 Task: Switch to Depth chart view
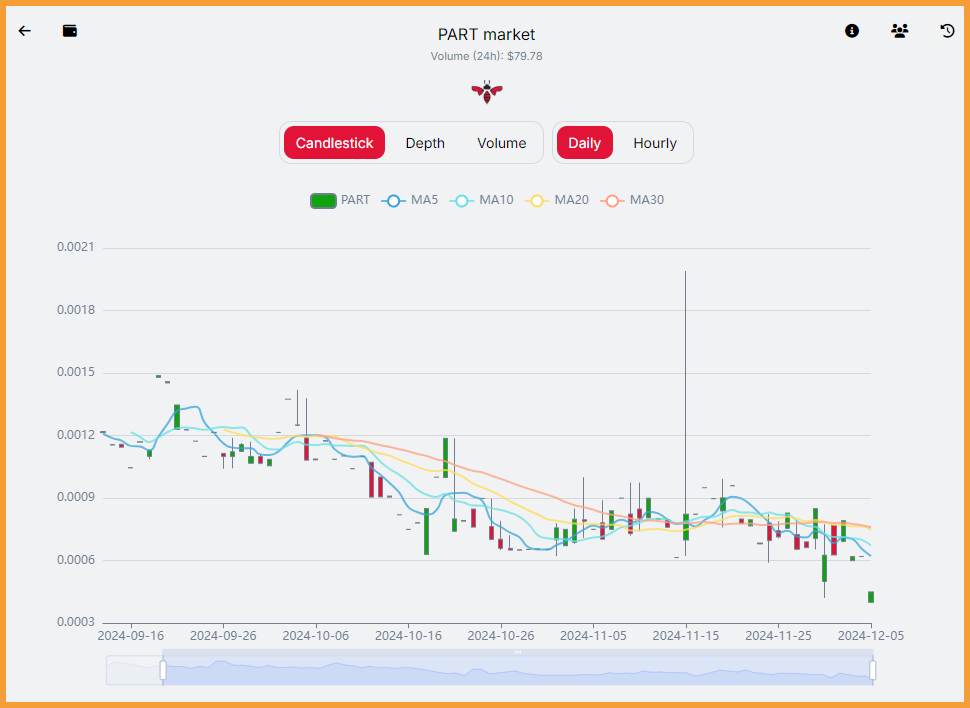pyautogui.click(x=425, y=143)
